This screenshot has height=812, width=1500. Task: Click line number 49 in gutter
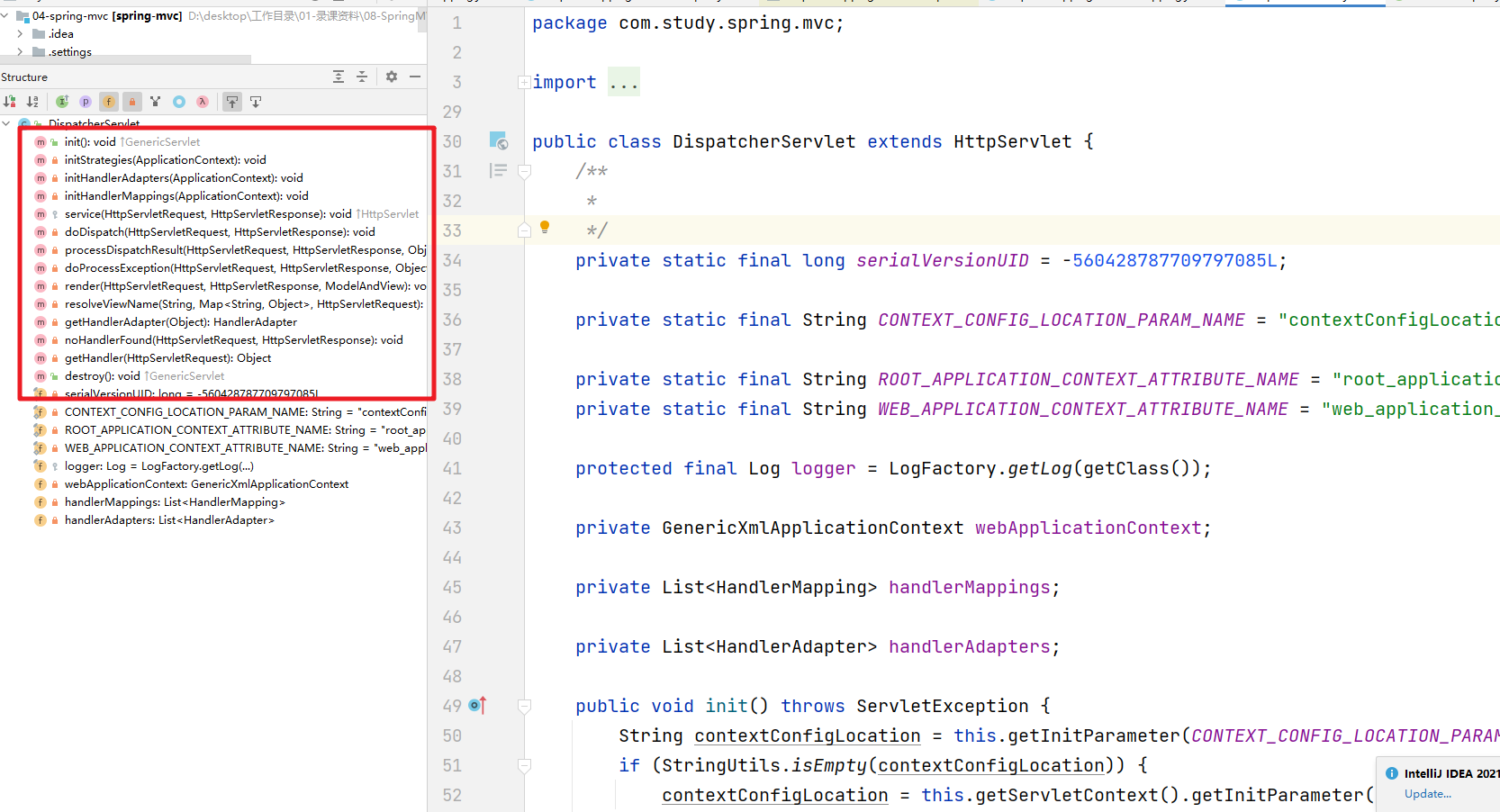tap(452, 706)
